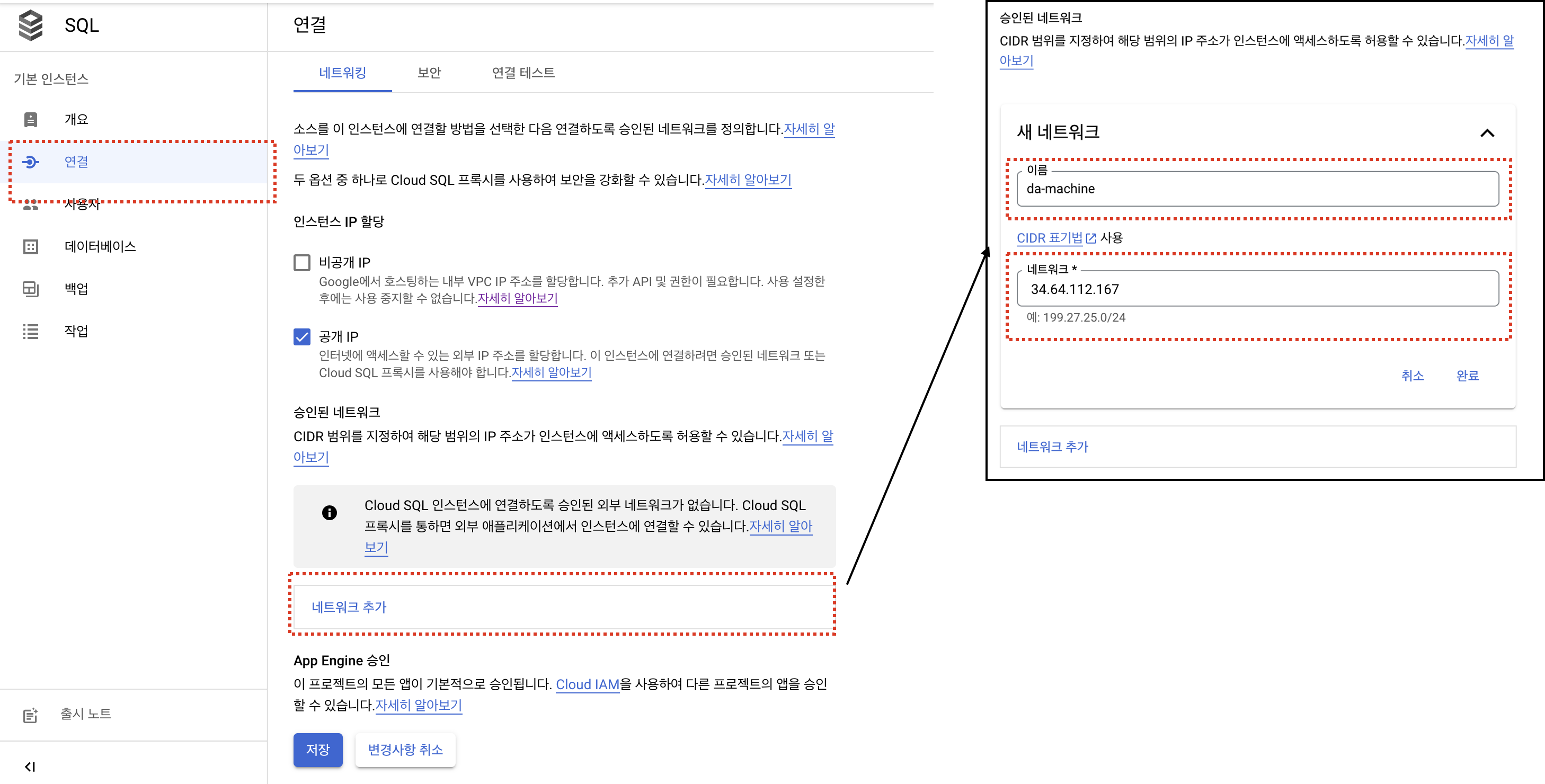Click 취소 in the 새 네트워크 panel

tap(1413, 376)
